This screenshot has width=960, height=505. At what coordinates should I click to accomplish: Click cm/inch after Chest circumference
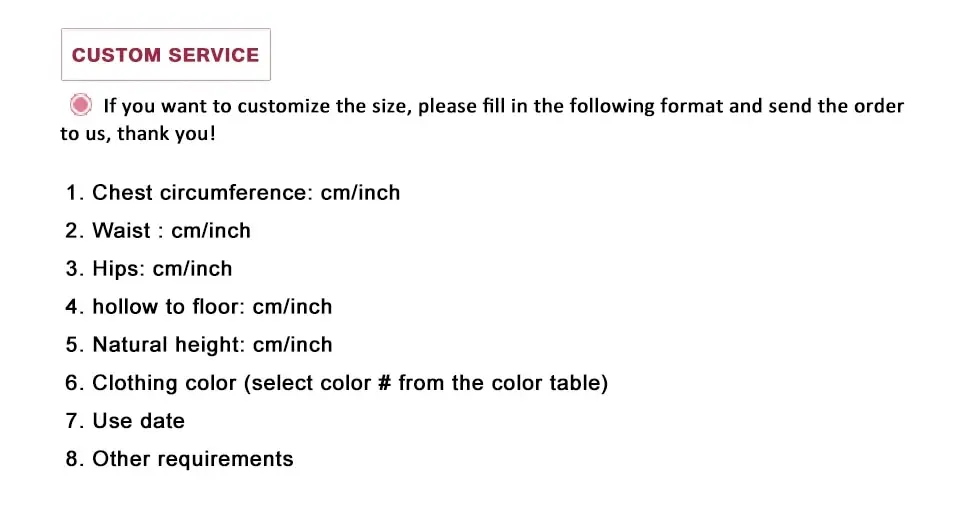361,193
